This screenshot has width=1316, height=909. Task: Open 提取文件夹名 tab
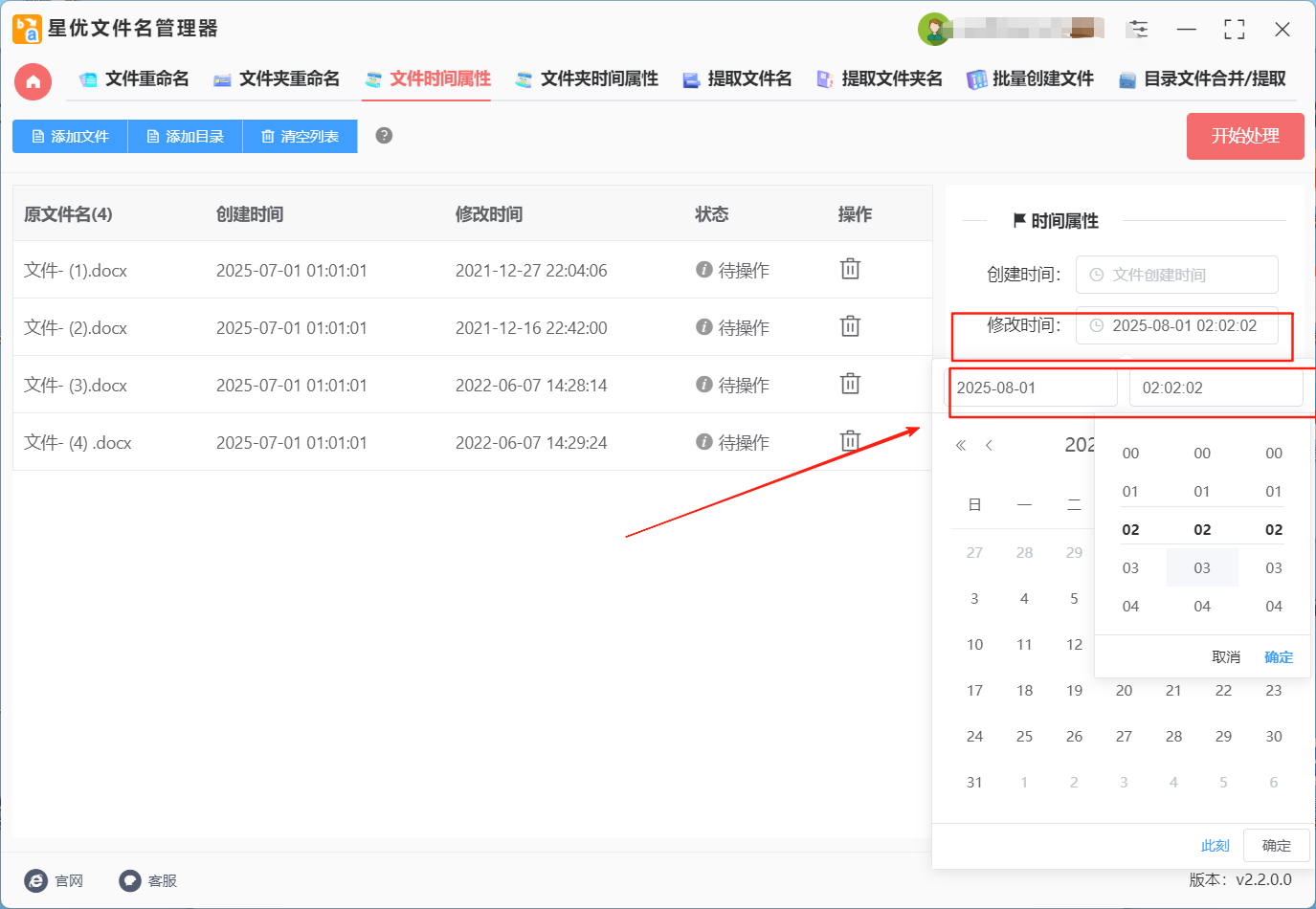pyautogui.click(x=880, y=79)
